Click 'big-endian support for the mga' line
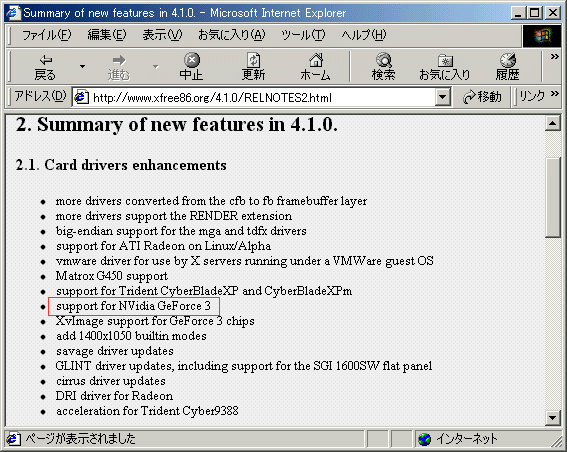Viewport: 567px width, 452px height. [181, 231]
